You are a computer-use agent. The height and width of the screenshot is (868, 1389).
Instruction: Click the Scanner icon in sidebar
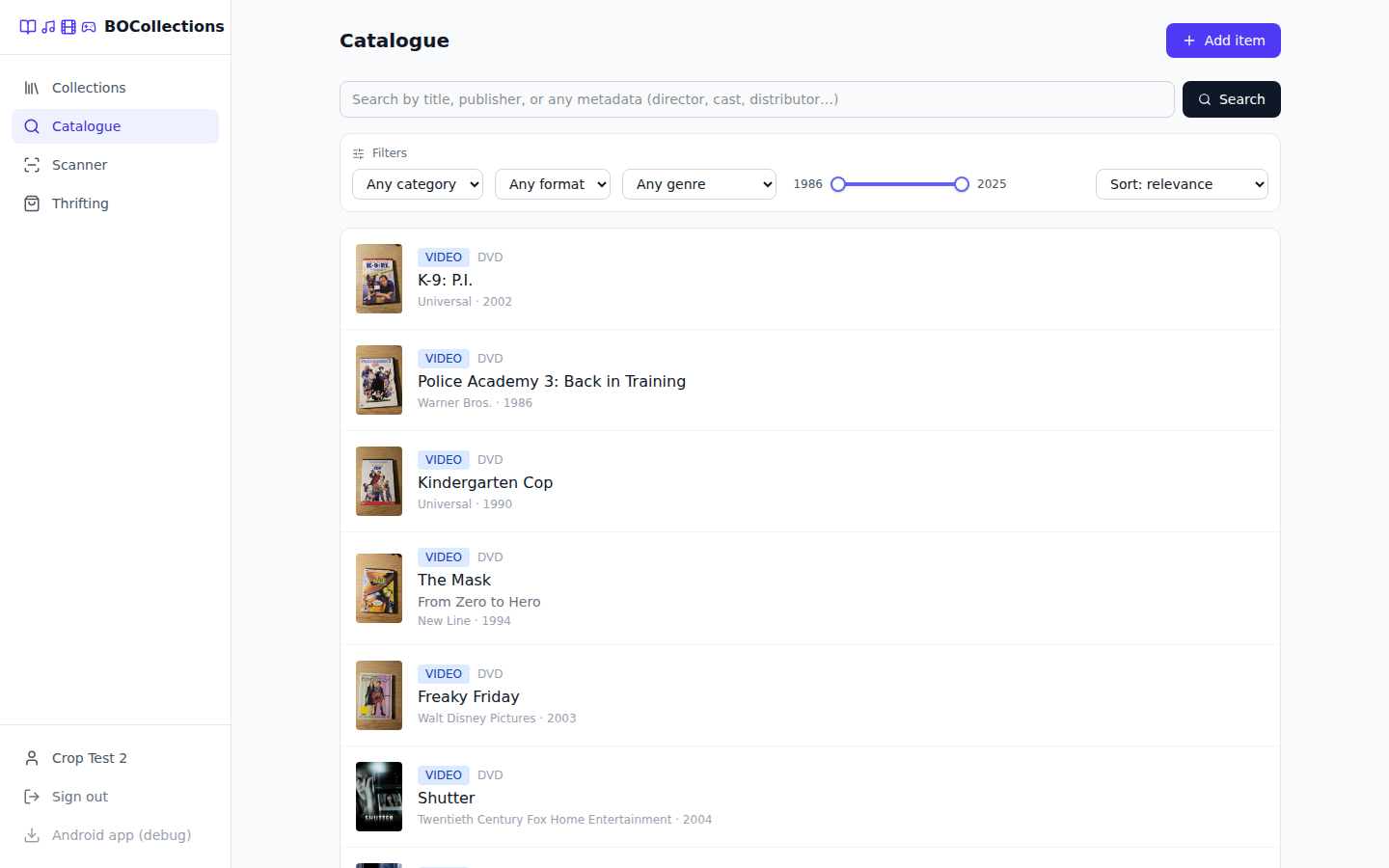coord(32,165)
